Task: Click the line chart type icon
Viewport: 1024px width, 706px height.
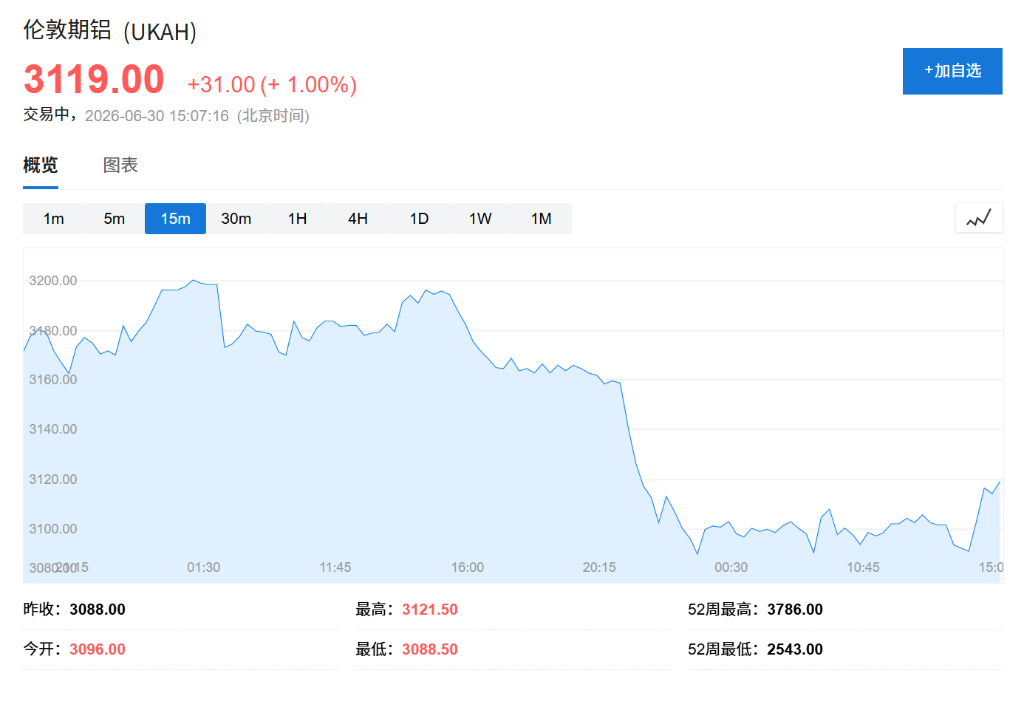Action: pos(979,218)
